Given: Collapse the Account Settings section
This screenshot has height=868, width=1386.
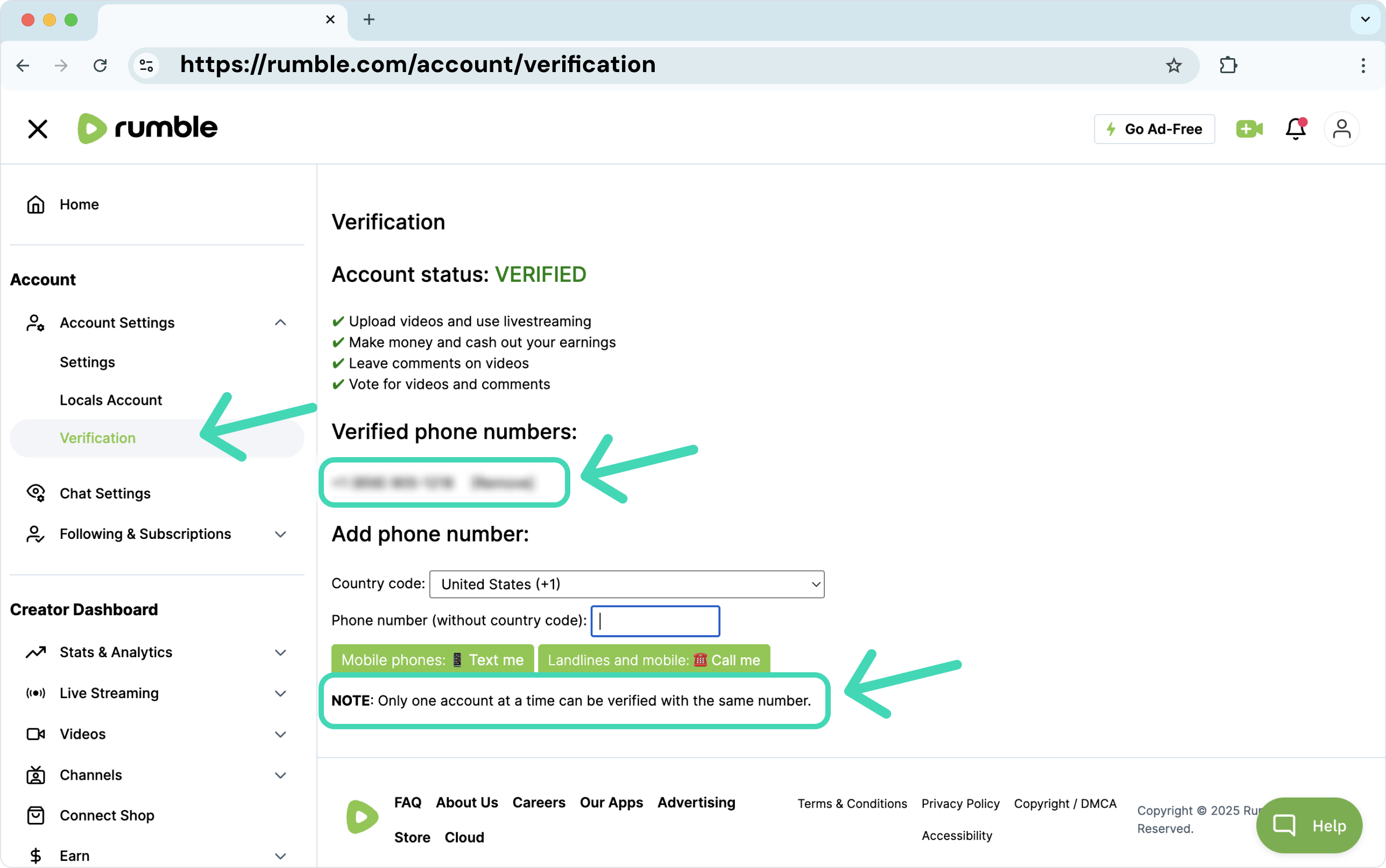Looking at the screenshot, I should point(280,323).
